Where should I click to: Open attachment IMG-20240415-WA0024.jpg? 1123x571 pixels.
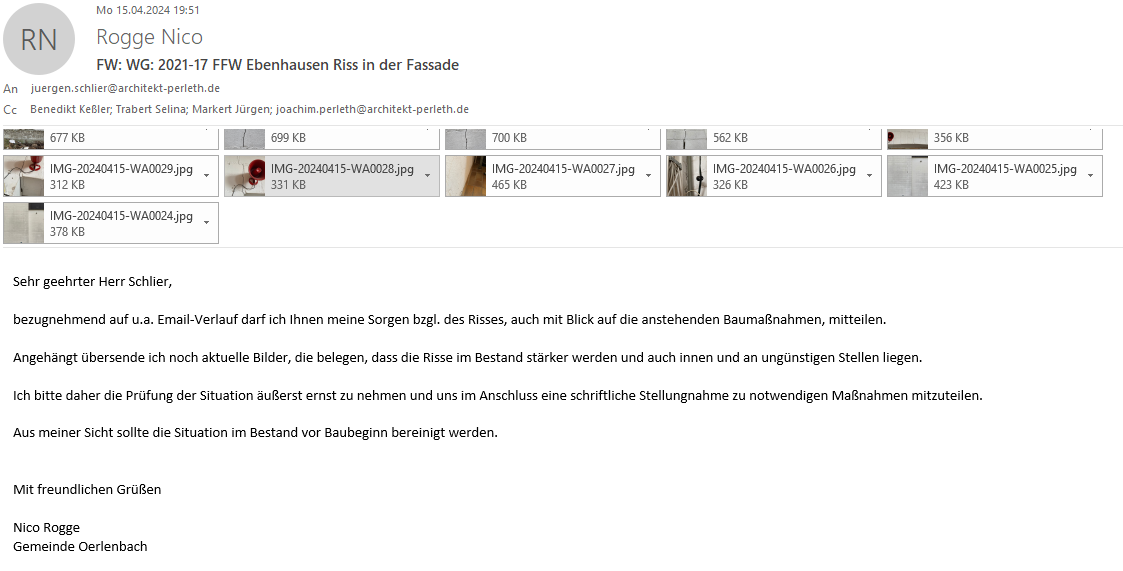click(111, 223)
